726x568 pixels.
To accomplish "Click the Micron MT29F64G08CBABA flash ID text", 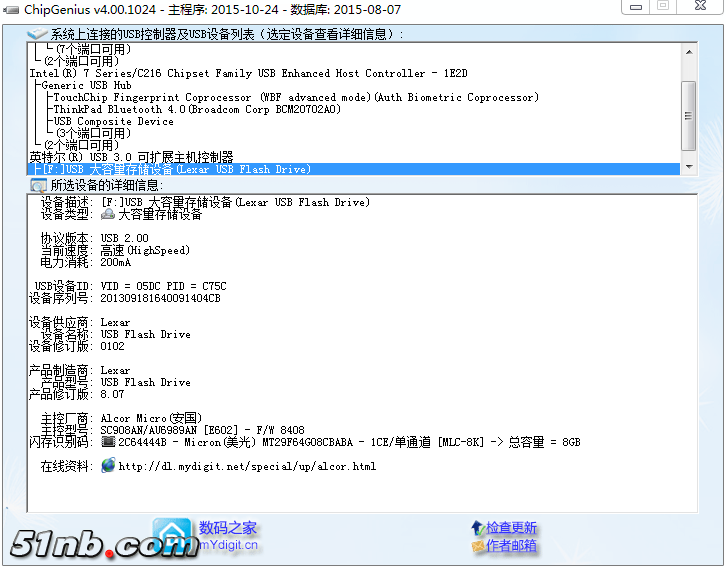I will click(350, 442).
